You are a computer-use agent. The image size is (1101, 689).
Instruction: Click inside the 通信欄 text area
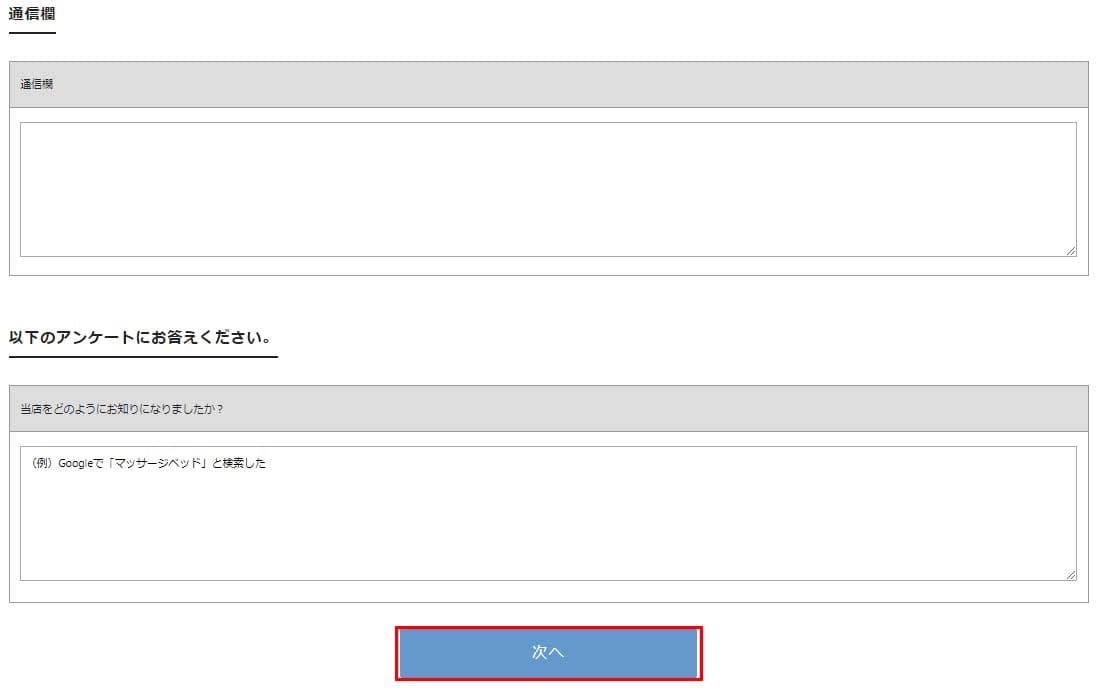[x=548, y=189]
